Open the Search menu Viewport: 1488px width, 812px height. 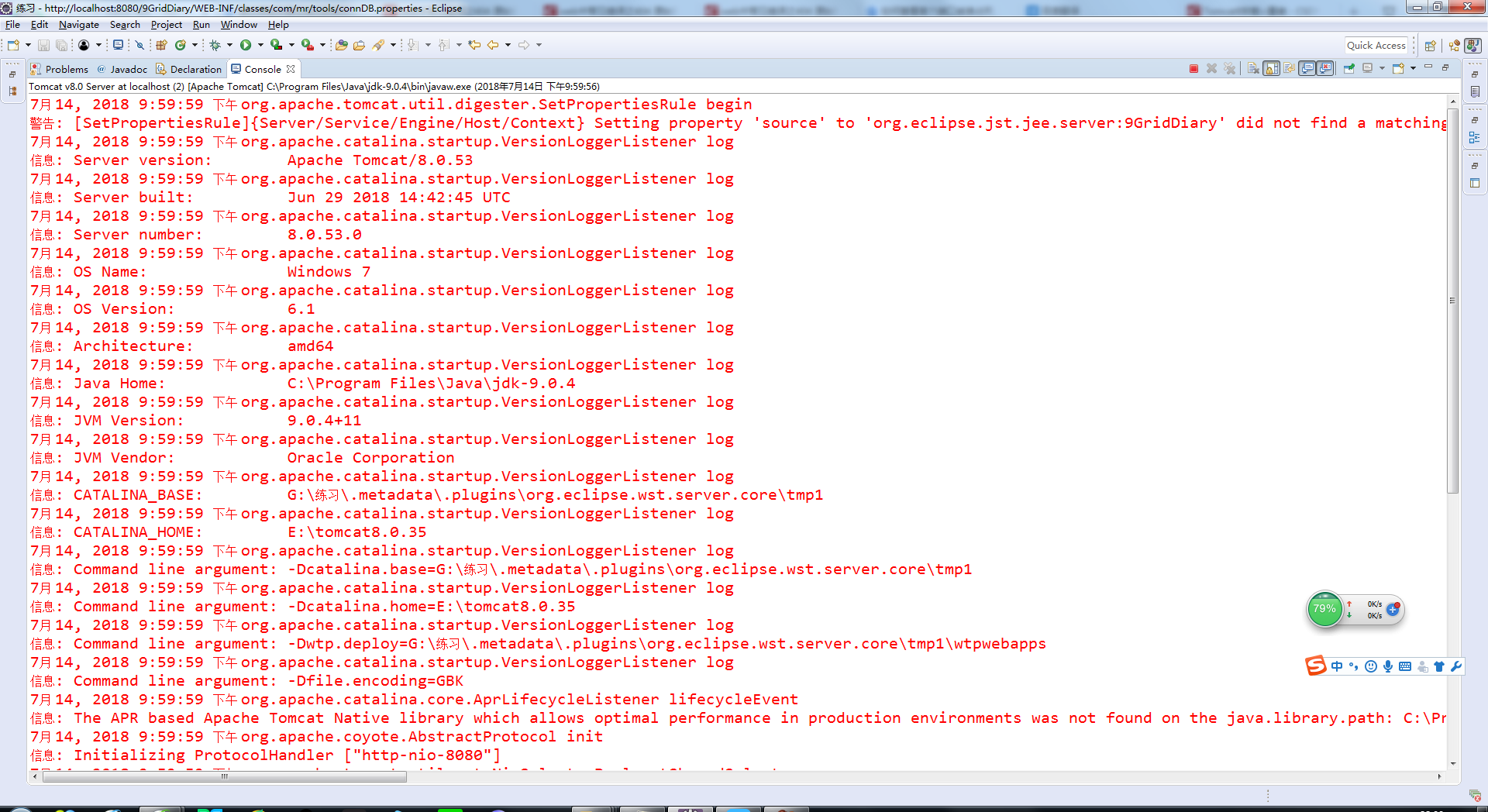[x=125, y=25]
